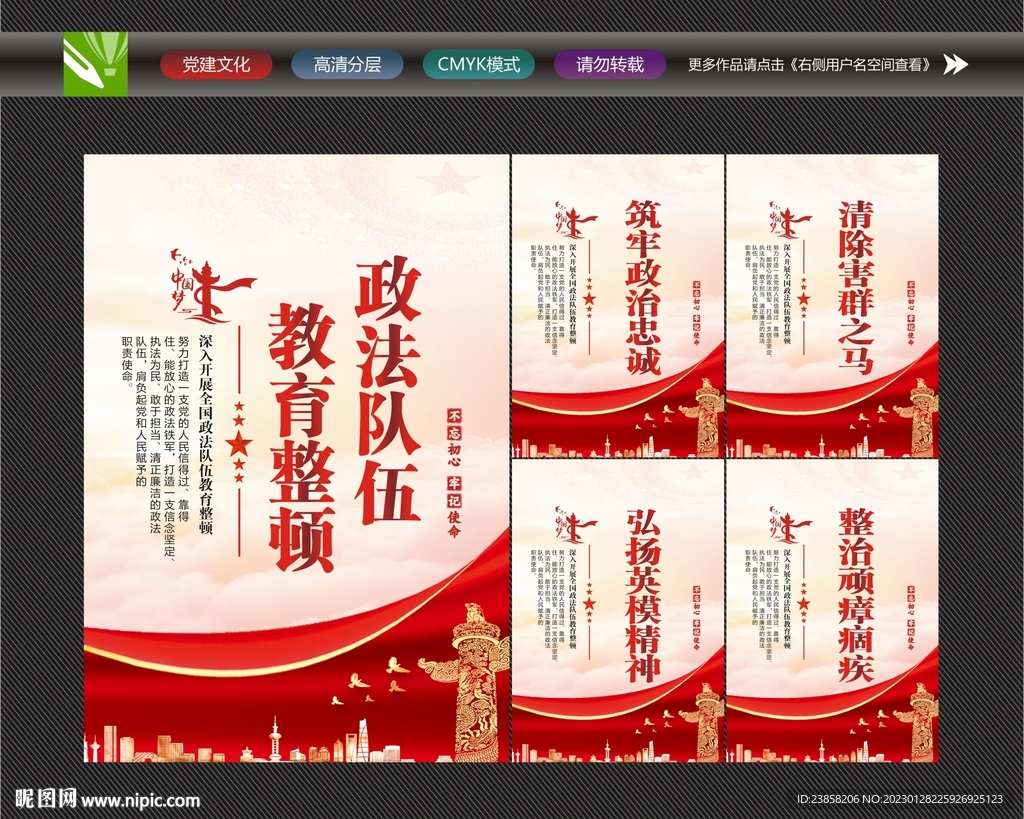Click the red 党建文化 pill button
Viewport: 1024px width, 819px height.
point(216,65)
